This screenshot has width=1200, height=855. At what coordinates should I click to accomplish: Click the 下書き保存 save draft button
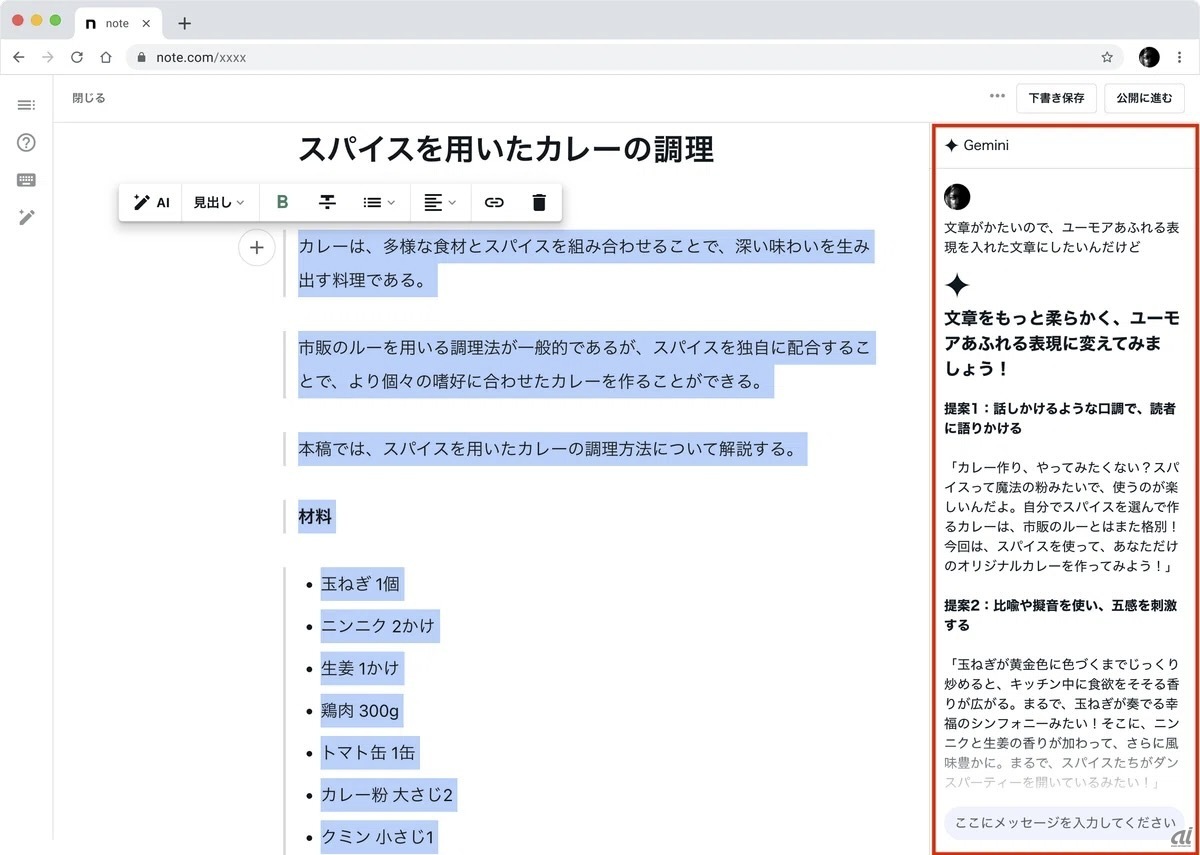[1056, 98]
